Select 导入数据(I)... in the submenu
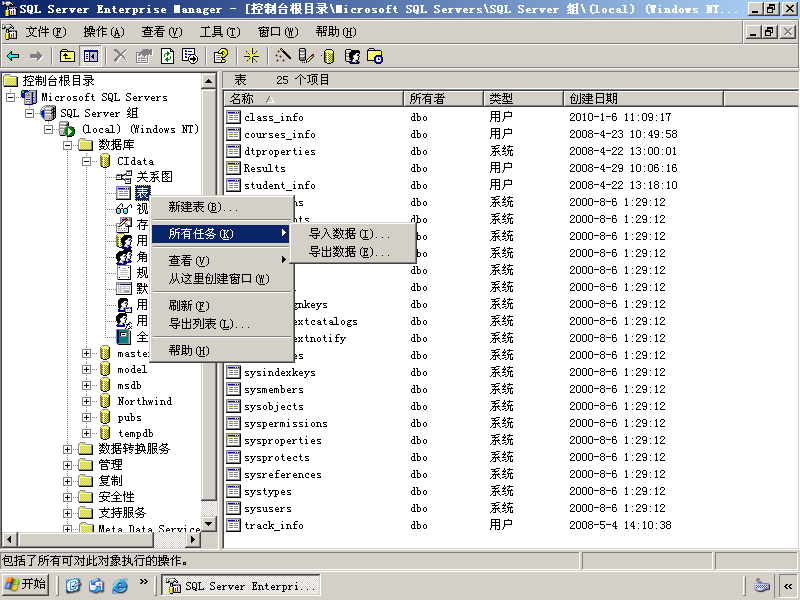This screenshot has width=800, height=600. tap(353, 234)
